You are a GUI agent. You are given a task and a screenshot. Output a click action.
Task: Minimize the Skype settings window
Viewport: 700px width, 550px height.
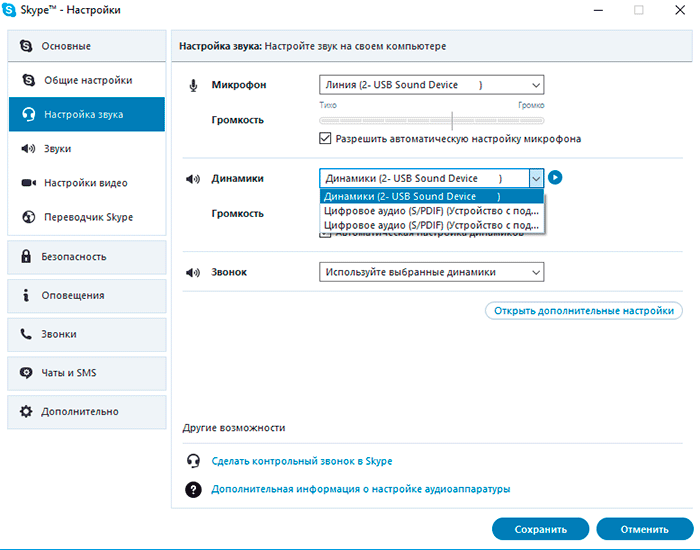(x=598, y=10)
